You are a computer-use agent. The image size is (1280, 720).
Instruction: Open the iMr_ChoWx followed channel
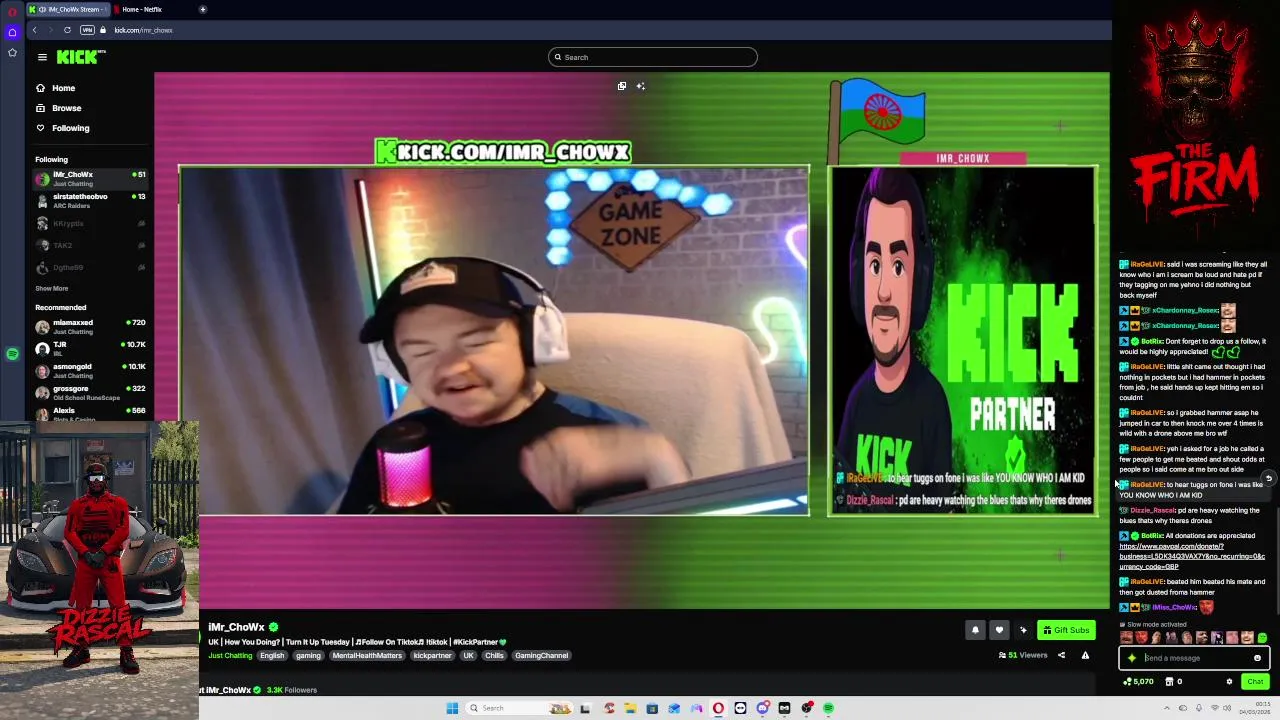[x=90, y=179]
